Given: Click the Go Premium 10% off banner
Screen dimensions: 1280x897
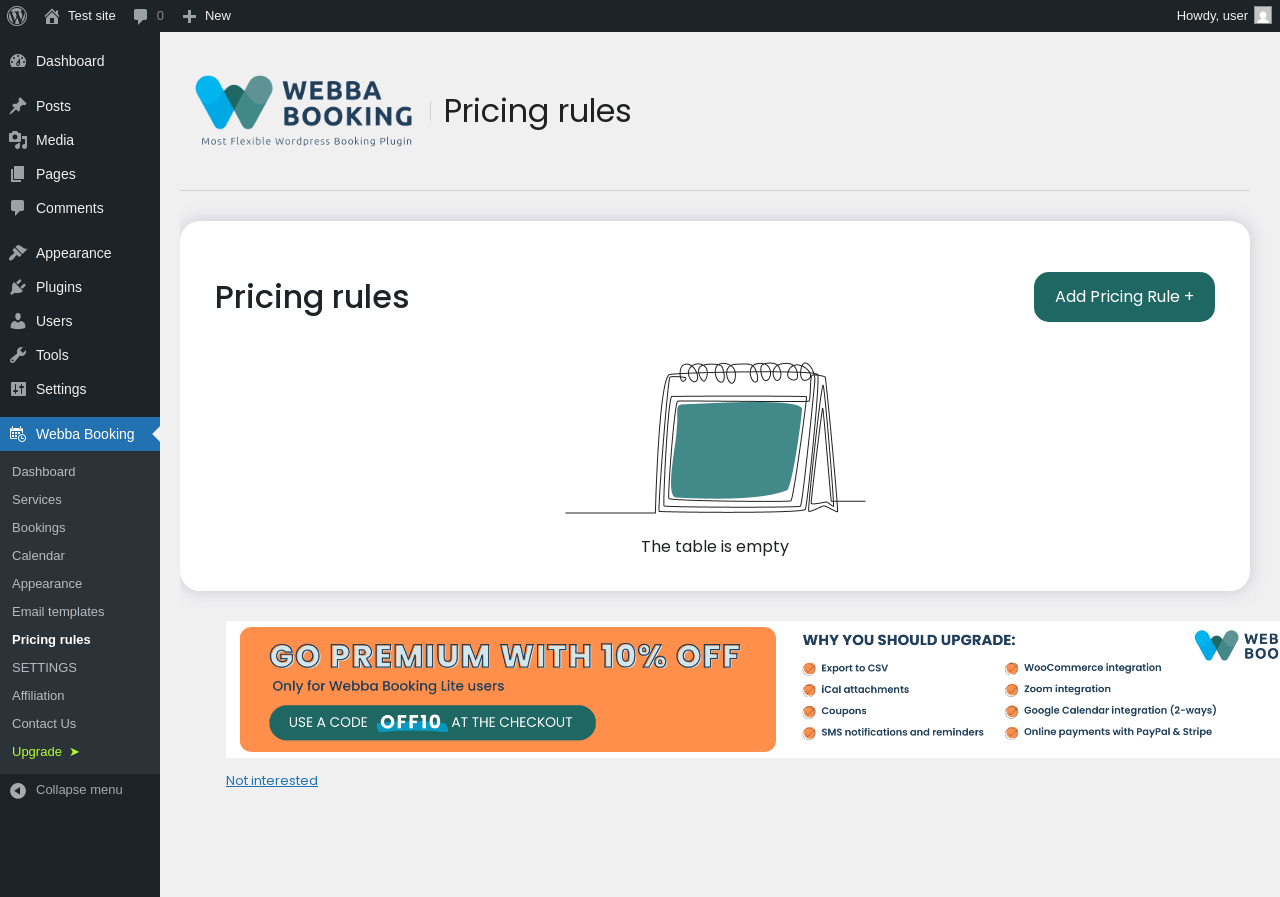Looking at the screenshot, I should pos(752,689).
